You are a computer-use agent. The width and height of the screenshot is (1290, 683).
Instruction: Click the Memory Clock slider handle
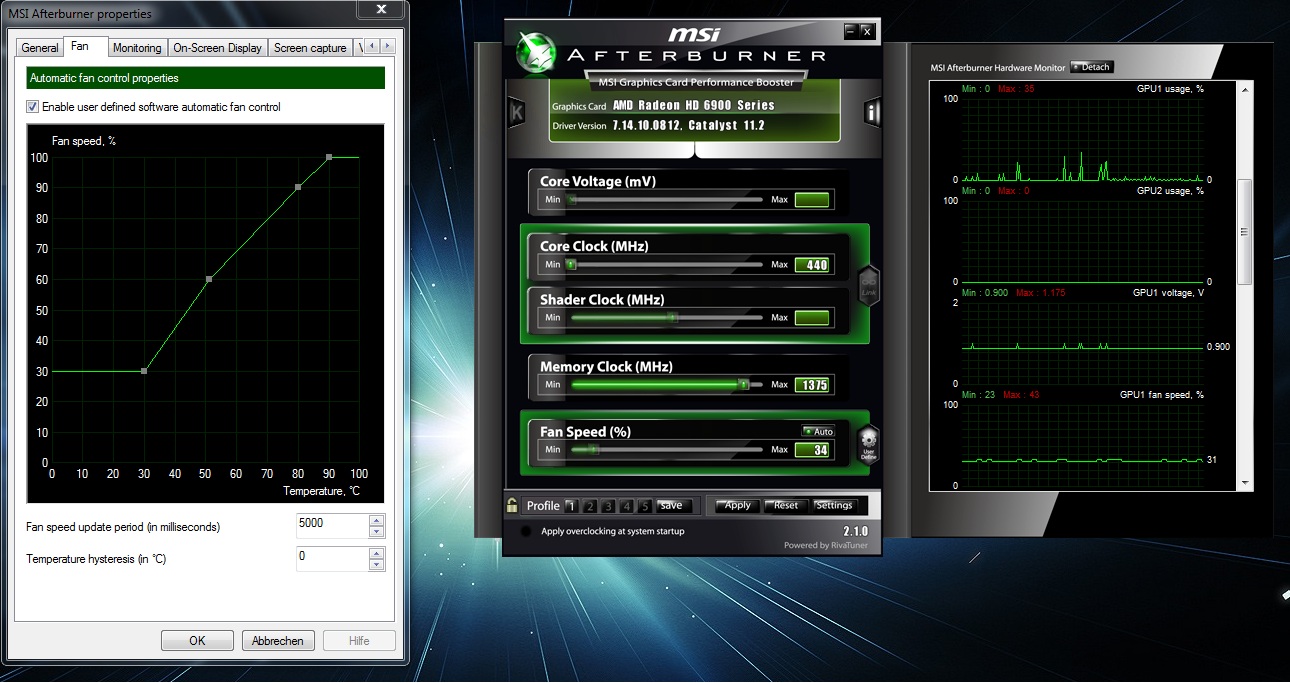click(x=743, y=384)
